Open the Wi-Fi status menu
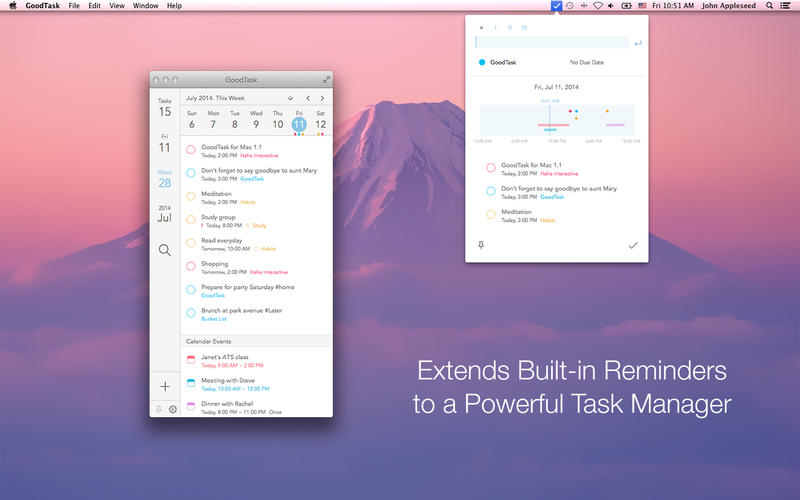The image size is (800, 500). click(x=597, y=6)
